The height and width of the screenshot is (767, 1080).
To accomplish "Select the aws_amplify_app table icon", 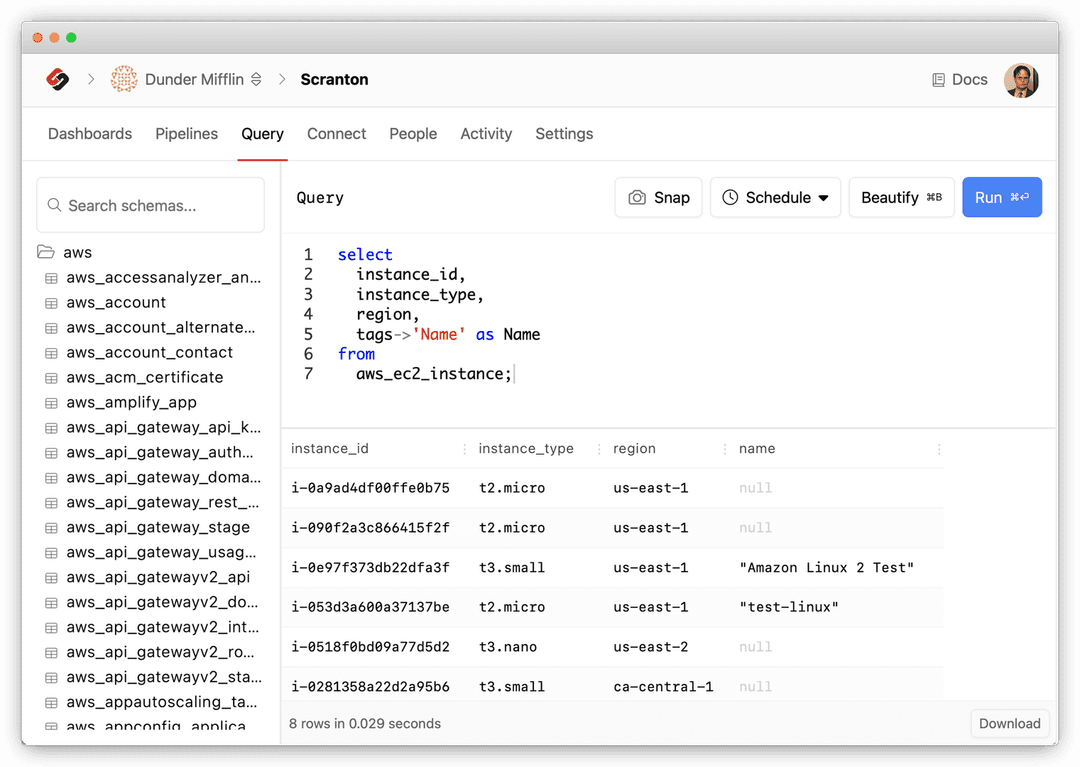I will point(51,402).
